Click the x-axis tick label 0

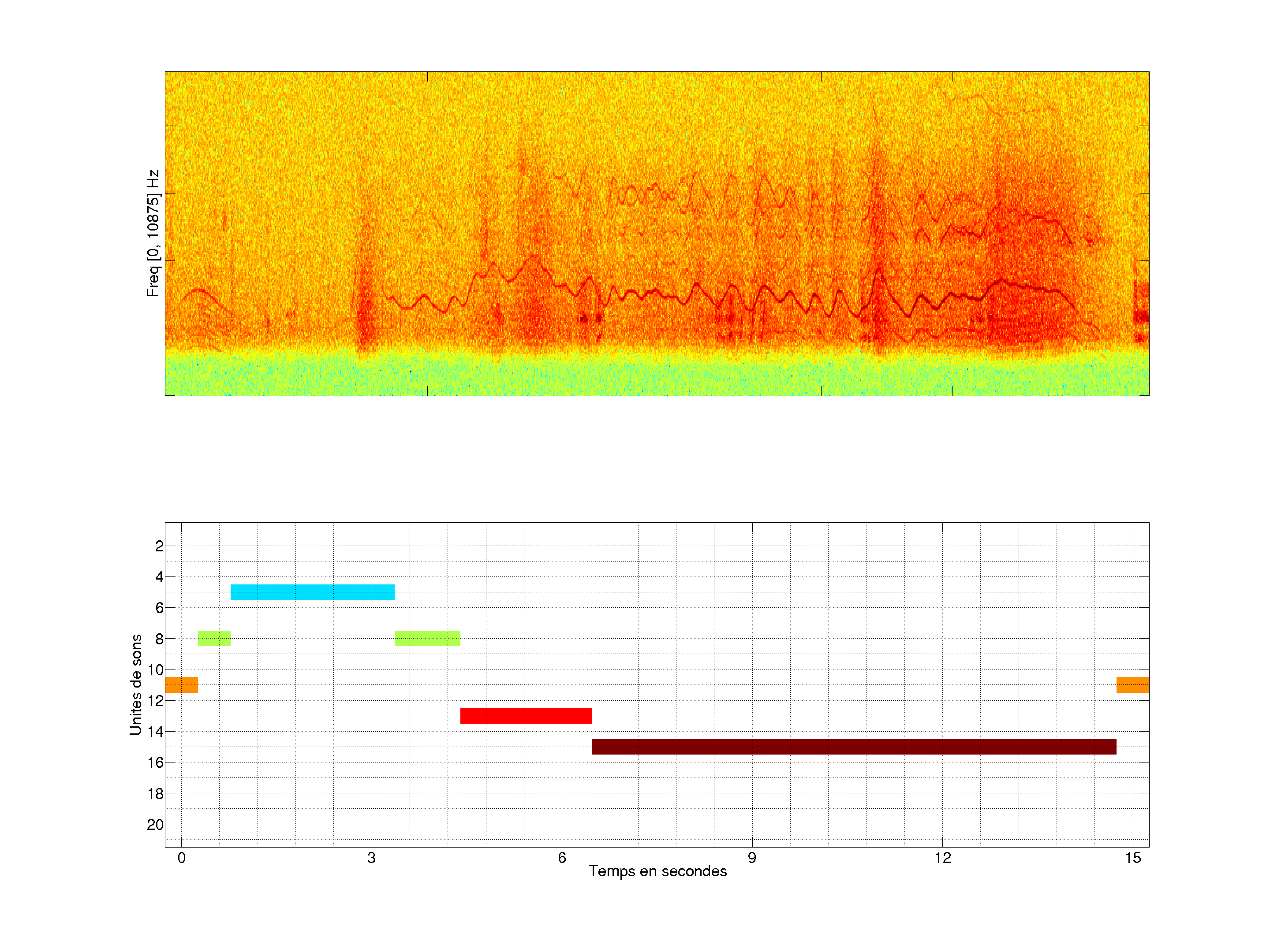tap(181, 858)
